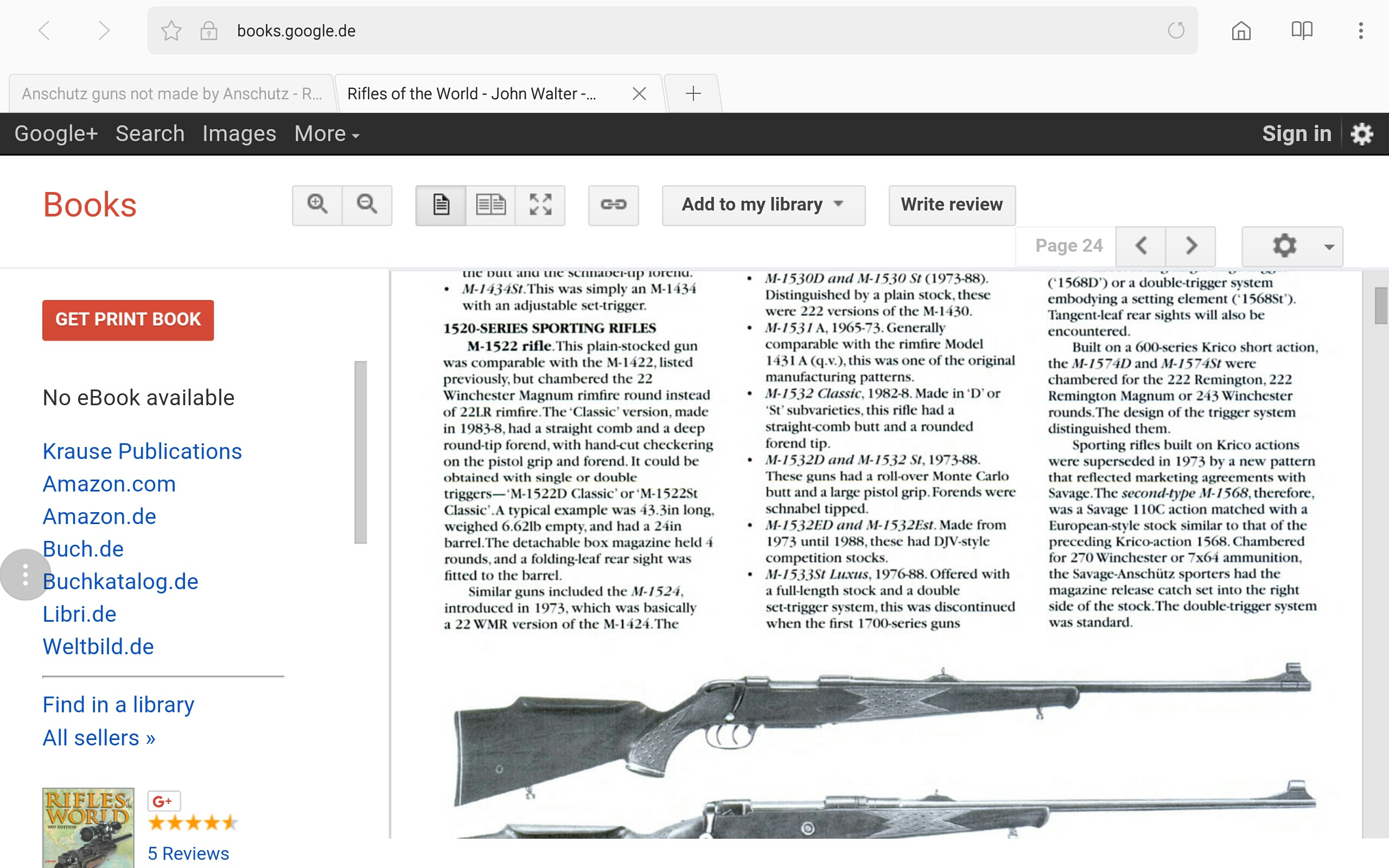The image size is (1389, 868).
Task: Bookmark page with the star icon
Action: pos(171,30)
